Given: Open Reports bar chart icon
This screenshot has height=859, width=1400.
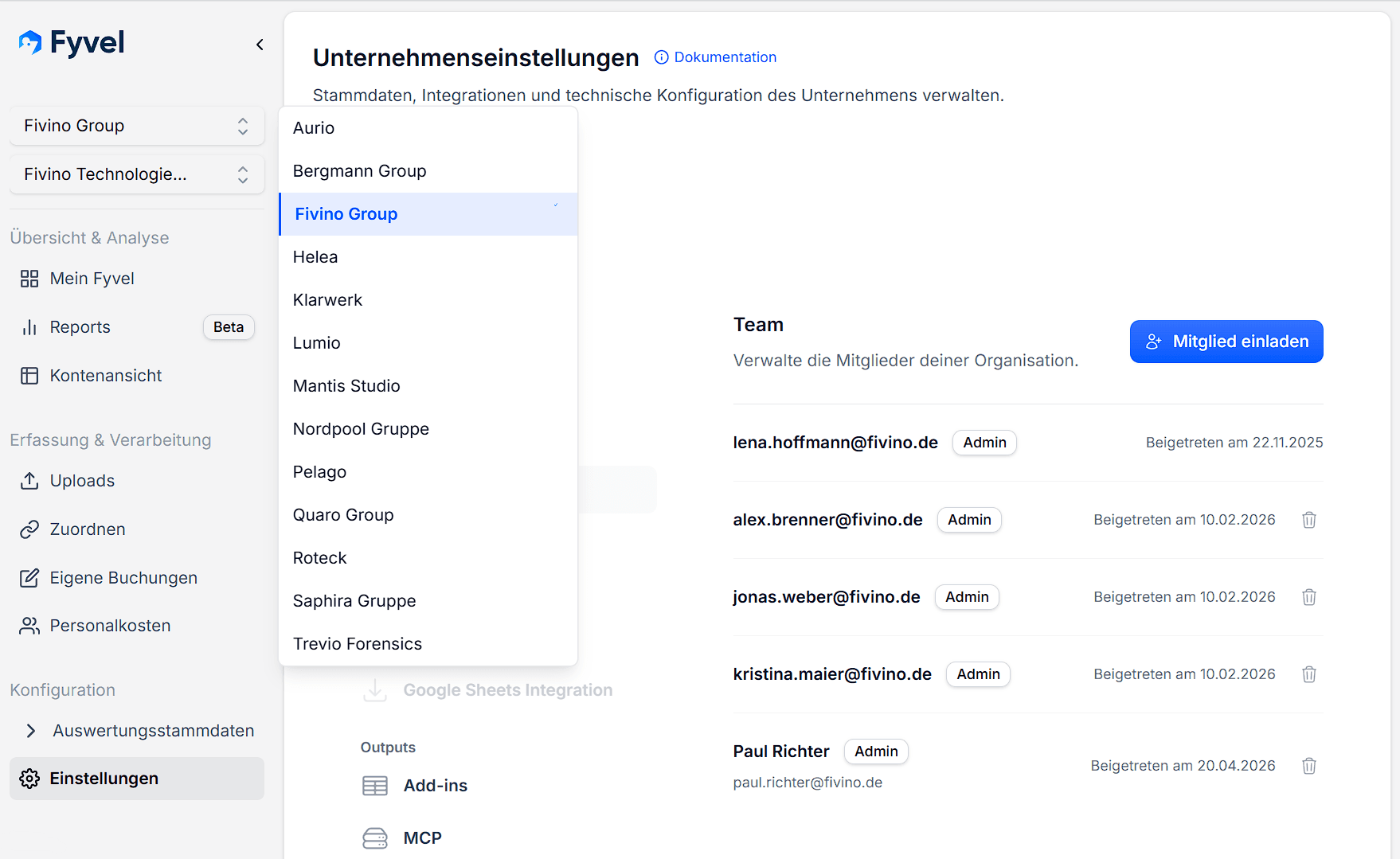Looking at the screenshot, I should tap(29, 327).
